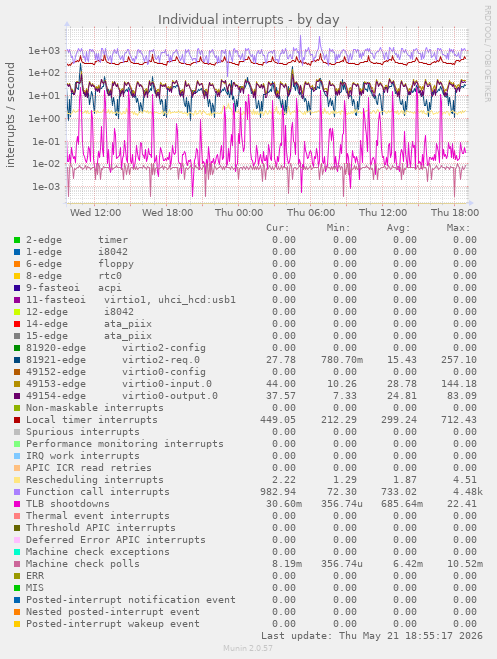Click the 1e+03 y-axis label

pyautogui.click(x=44, y=51)
